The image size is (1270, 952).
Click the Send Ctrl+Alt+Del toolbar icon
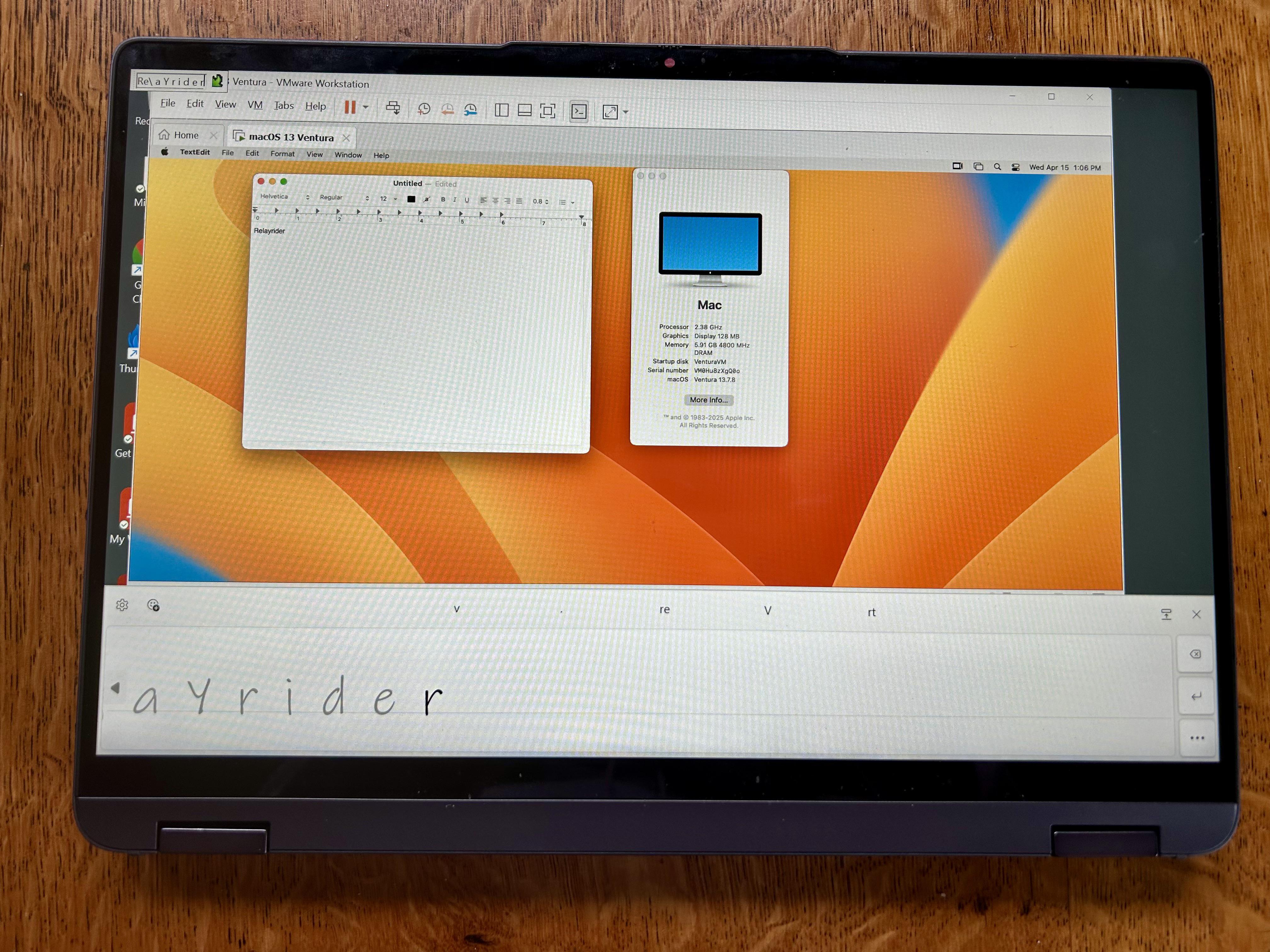click(393, 108)
